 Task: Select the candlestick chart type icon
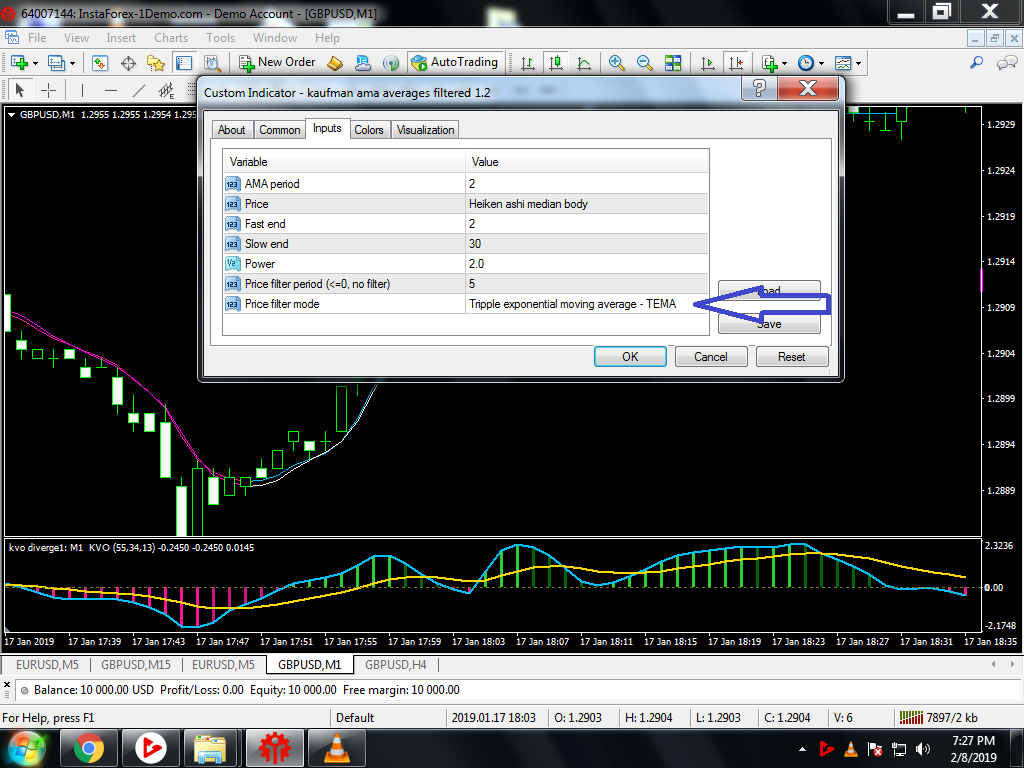(x=556, y=63)
